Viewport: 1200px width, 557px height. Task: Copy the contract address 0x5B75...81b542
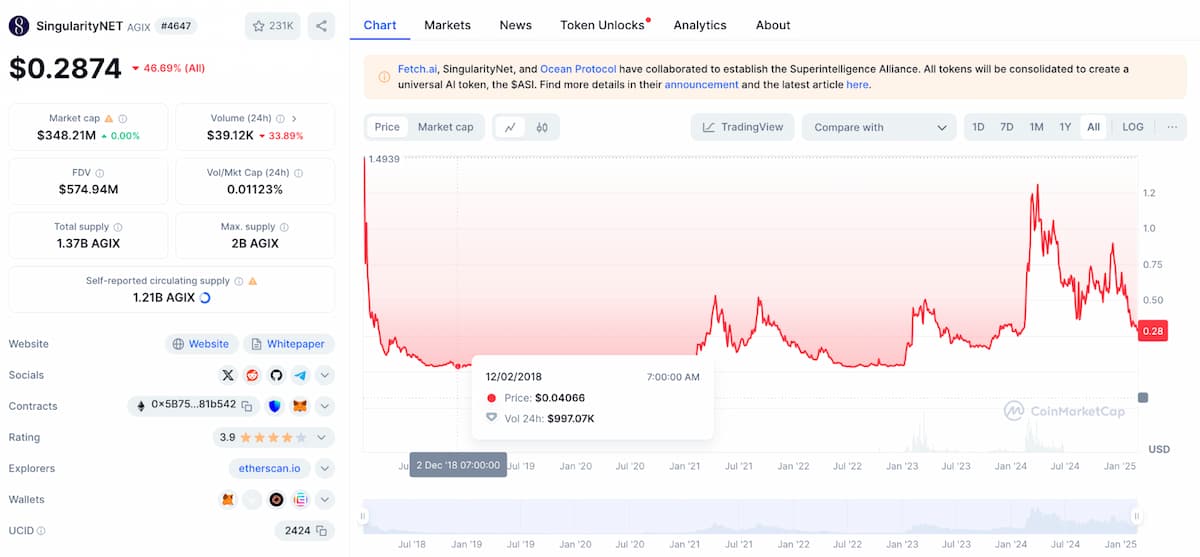click(246, 406)
